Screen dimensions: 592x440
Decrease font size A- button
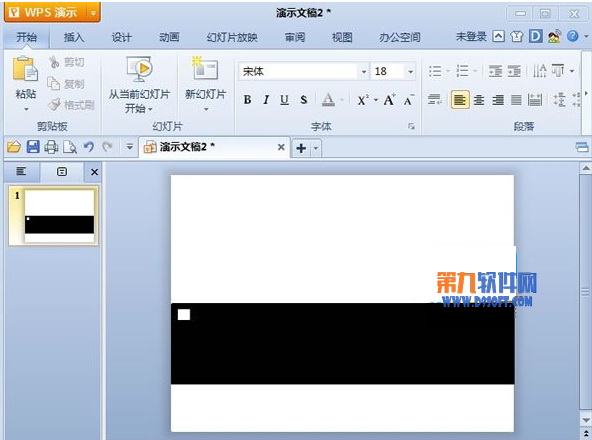pyautogui.click(x=409, y=100)
